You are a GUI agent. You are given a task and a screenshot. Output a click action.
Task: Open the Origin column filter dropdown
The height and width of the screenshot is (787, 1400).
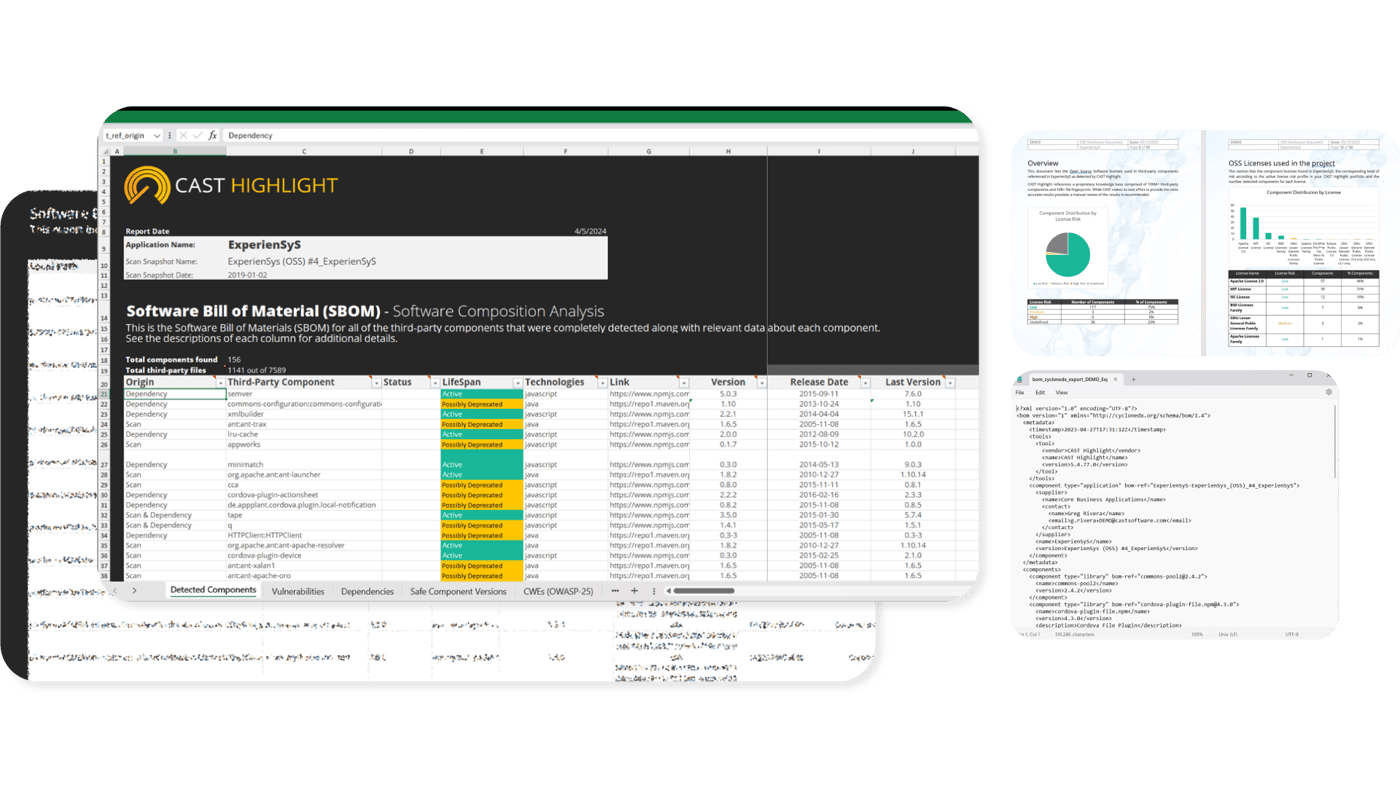(220, 383)
